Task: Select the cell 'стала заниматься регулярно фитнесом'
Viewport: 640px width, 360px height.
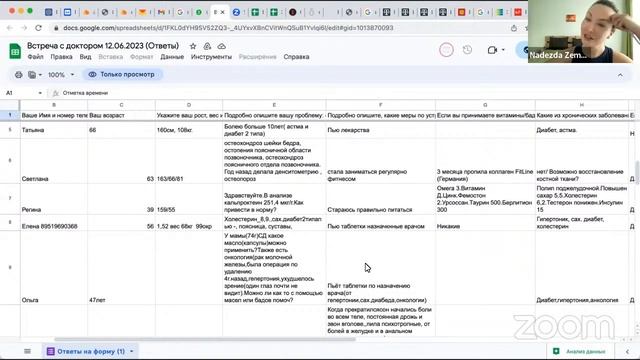Action: 380,161
